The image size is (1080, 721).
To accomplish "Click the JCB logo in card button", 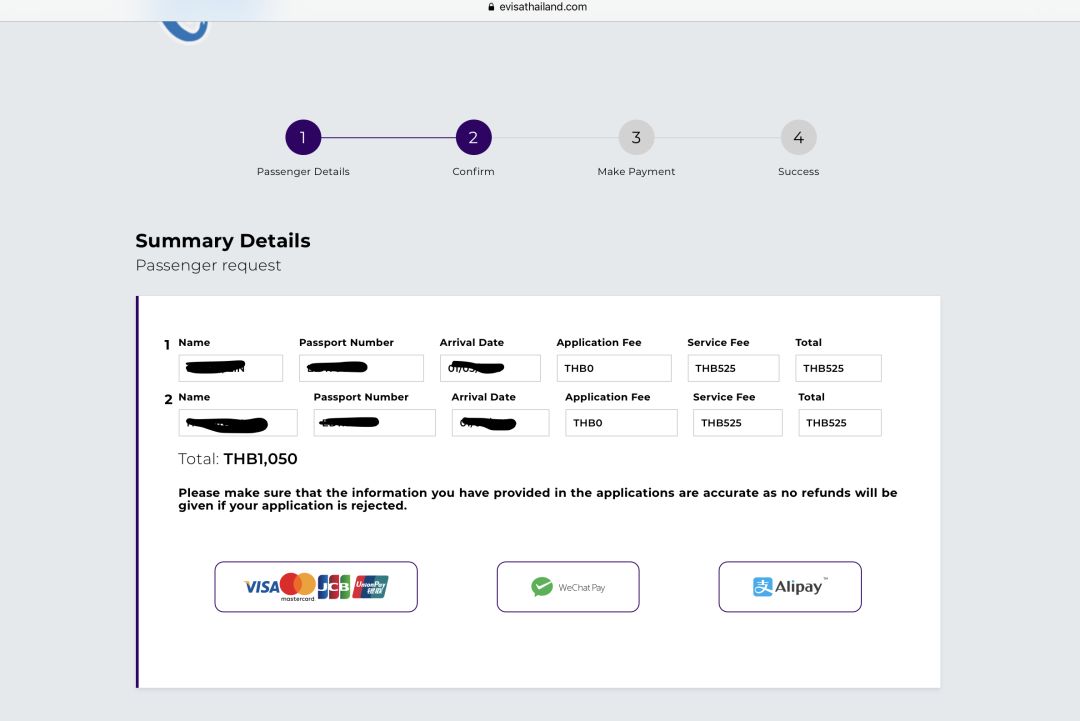I will coord(334,587).
